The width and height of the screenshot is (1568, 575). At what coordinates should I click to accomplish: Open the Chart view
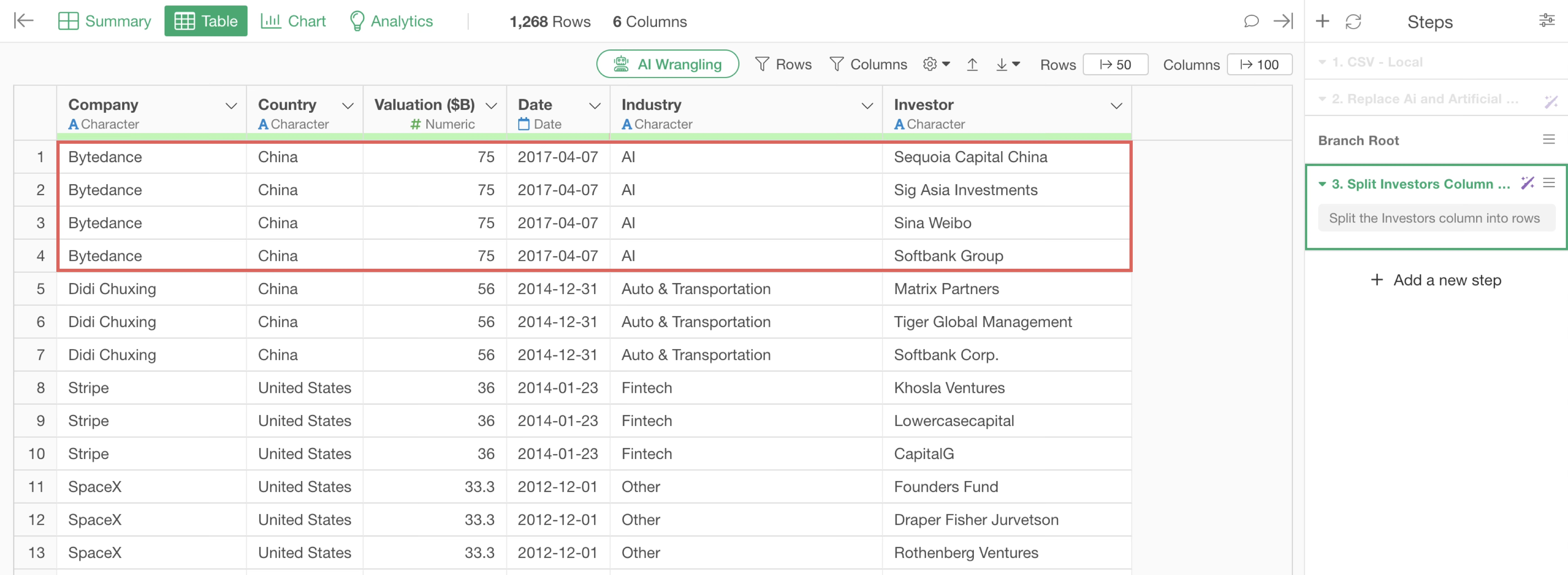tap(294, 21)
